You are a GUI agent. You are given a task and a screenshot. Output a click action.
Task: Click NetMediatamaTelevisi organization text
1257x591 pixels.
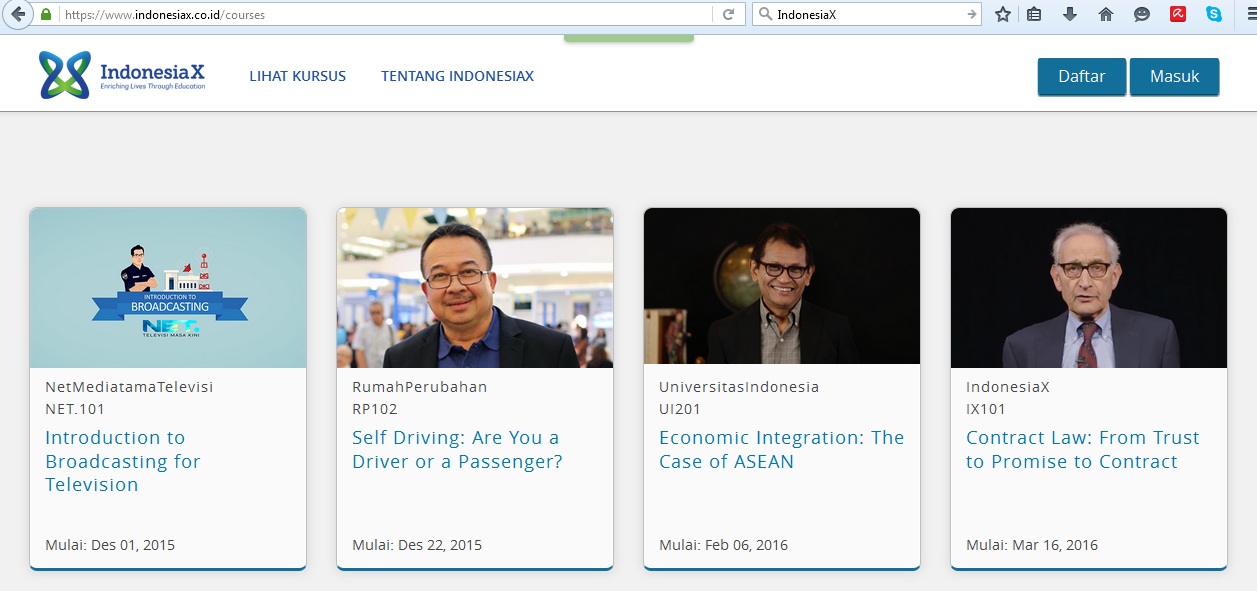(129, 387)
